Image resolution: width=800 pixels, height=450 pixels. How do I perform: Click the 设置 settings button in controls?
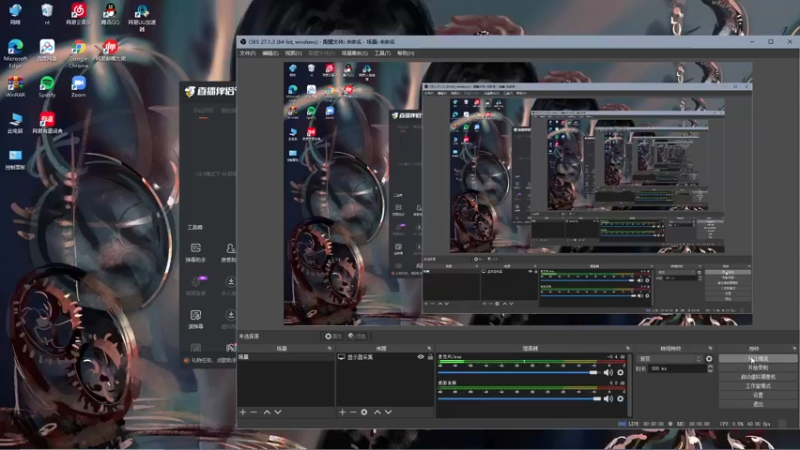(758, 395)
